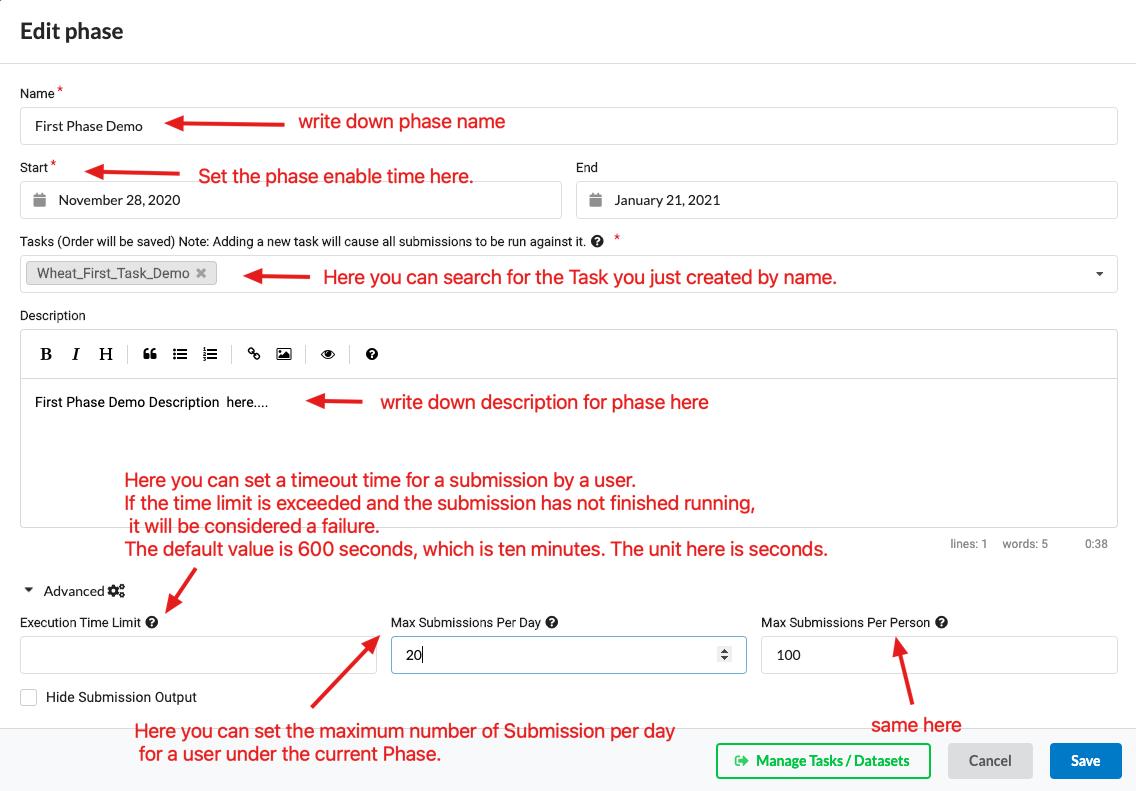Toggle preview with the eye icon
Viewport: 1136px width, 791px height.
(x=328, y=354)
